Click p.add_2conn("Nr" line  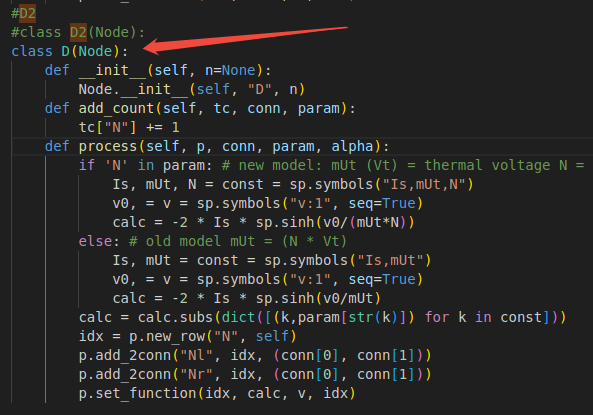[x=255, y=375]
